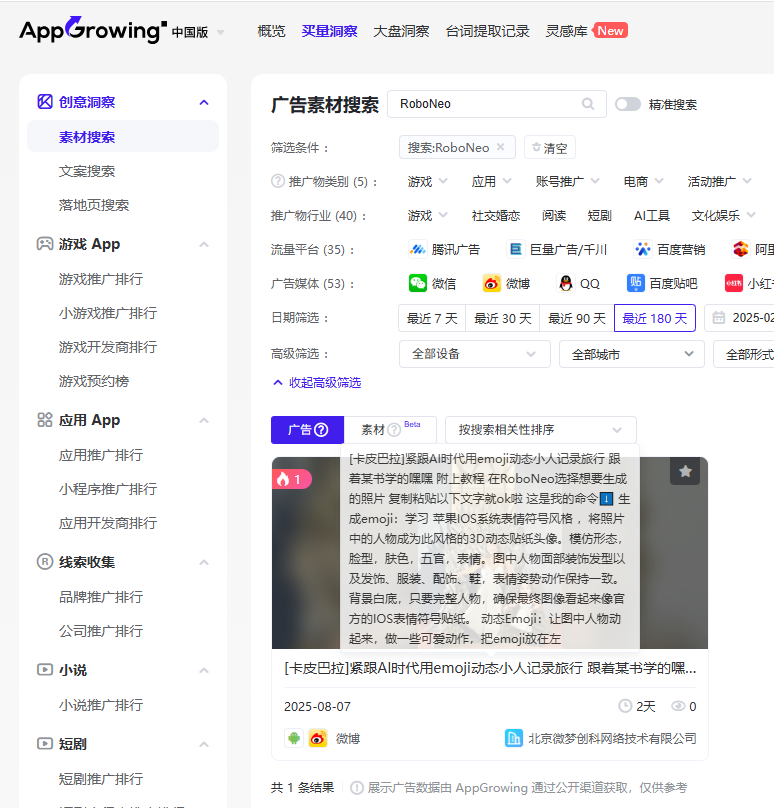Filter by 小红书 media icon
774x808 pixels.
click(734, 283)
